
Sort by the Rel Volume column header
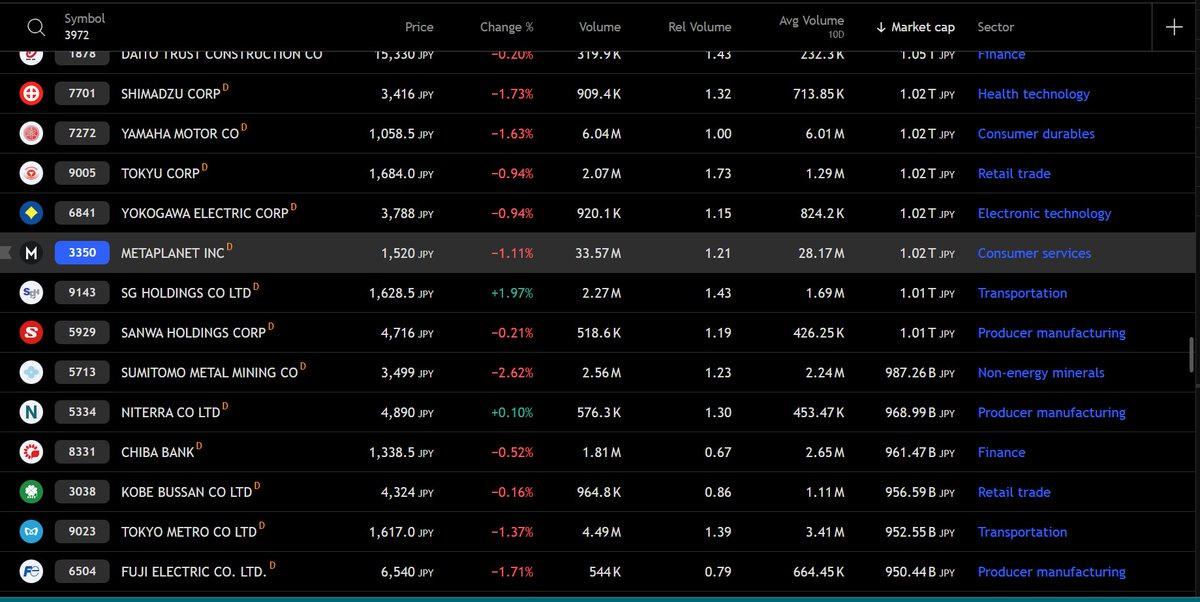[700, 27]
